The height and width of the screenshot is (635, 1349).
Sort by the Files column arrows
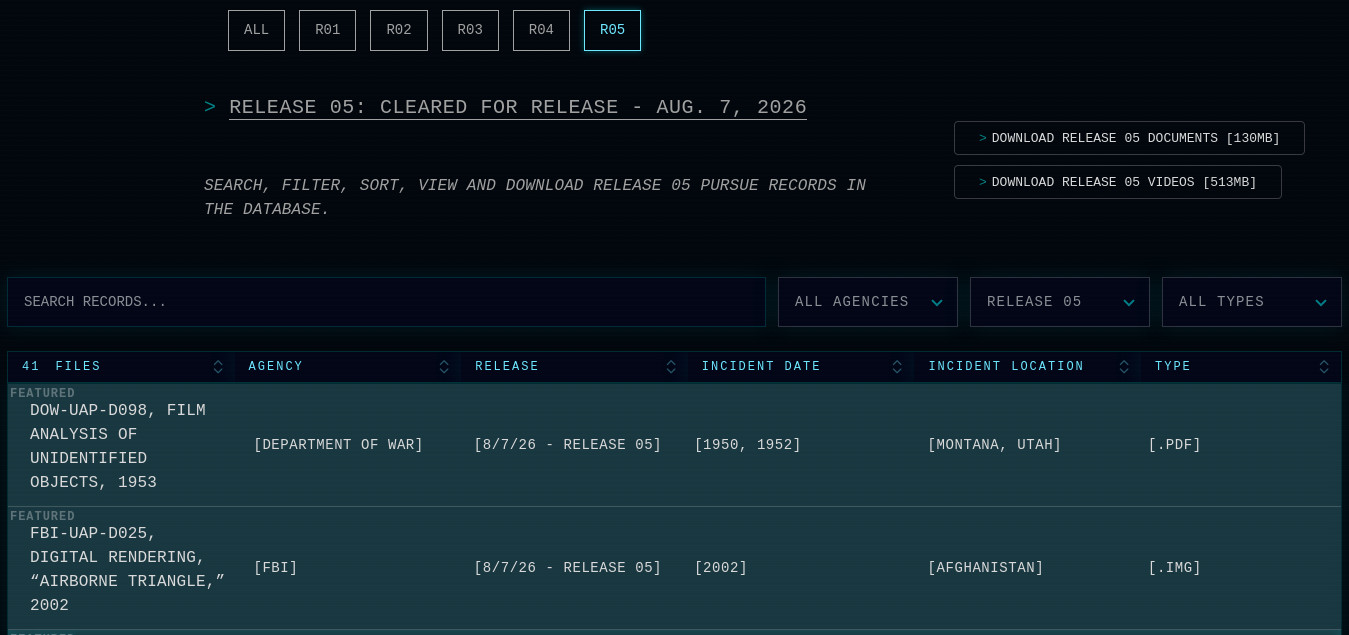[218, 367]
